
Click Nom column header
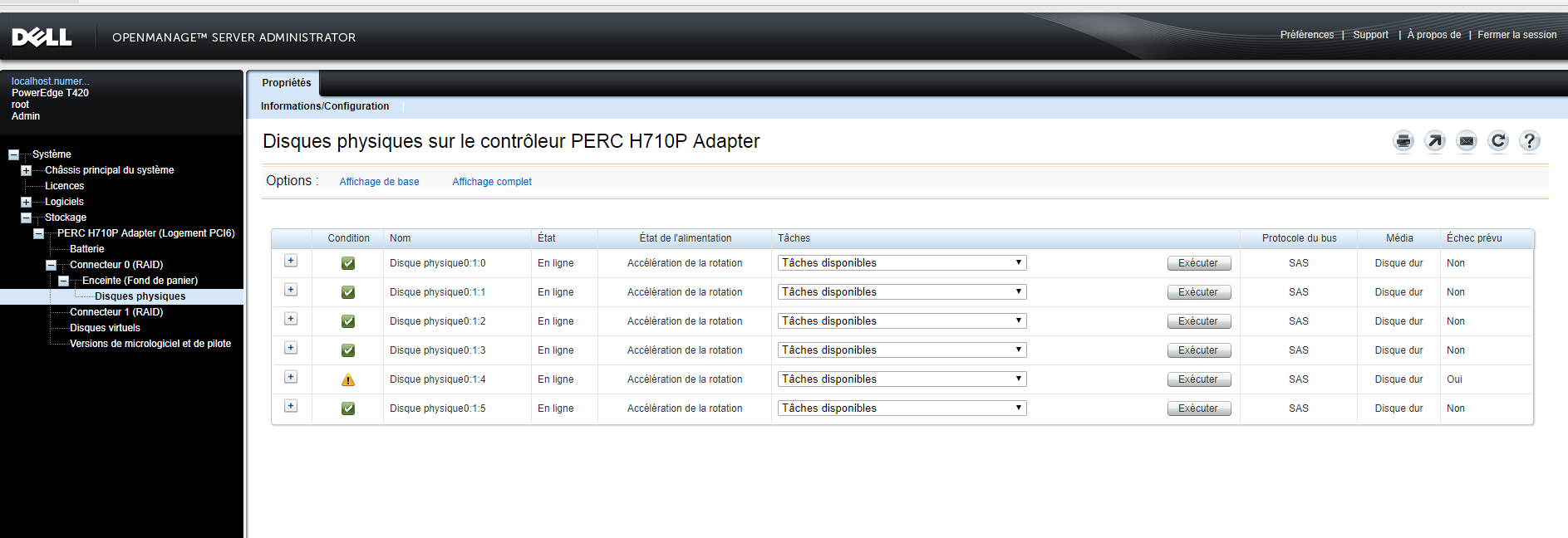click(400, 238)
